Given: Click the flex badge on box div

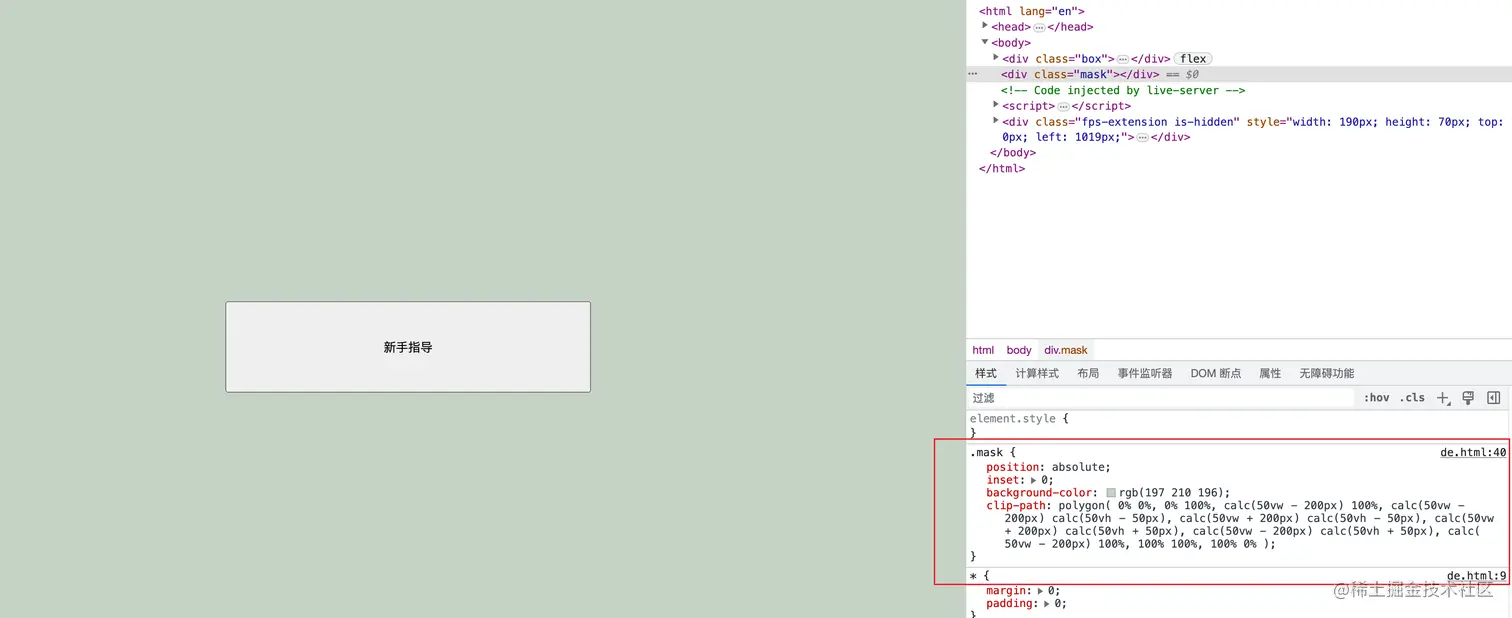Looking at the screenshot, I should (x=1193, y=59).
